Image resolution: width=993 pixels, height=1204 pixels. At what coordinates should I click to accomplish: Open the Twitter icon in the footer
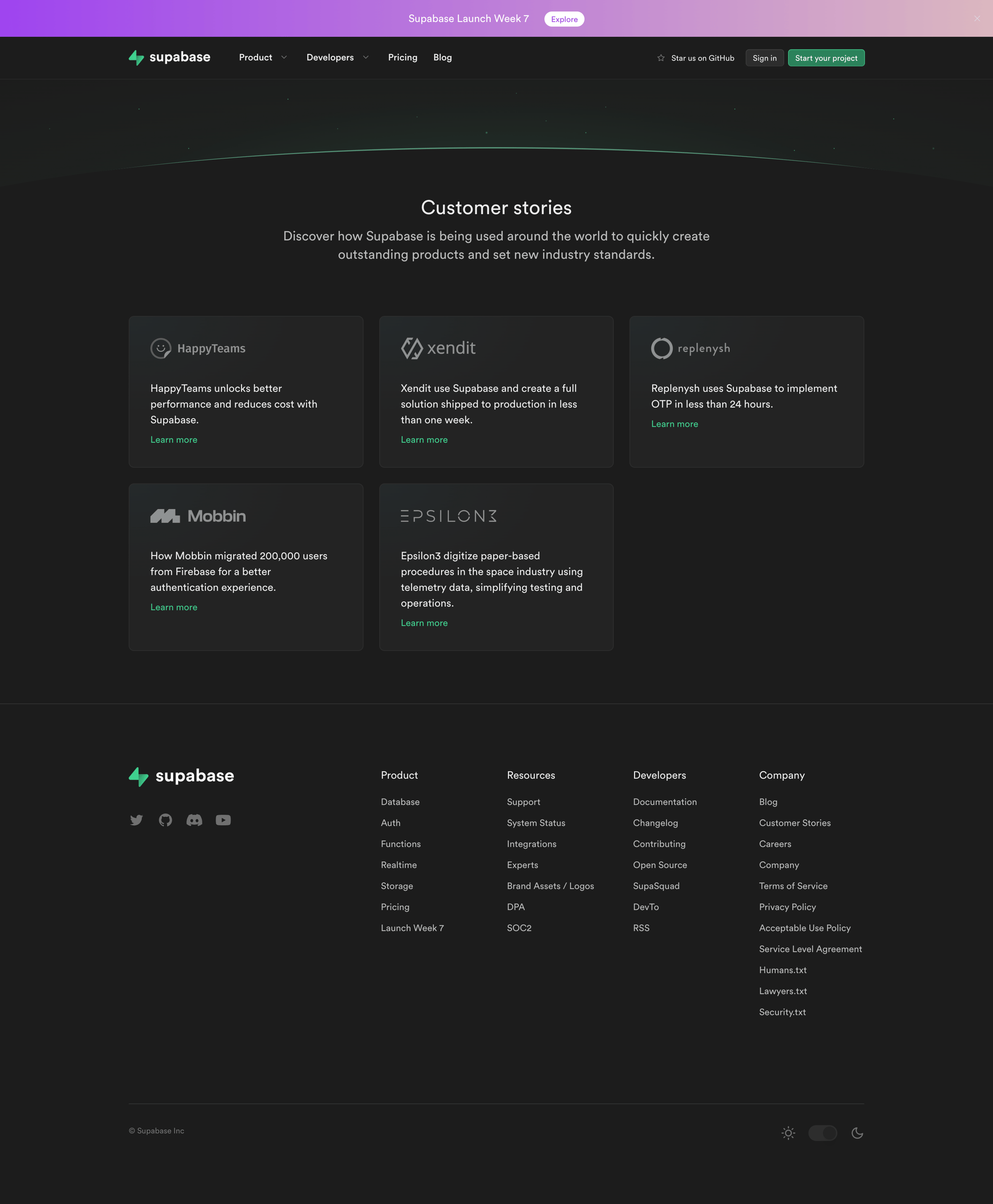[136, 820]
